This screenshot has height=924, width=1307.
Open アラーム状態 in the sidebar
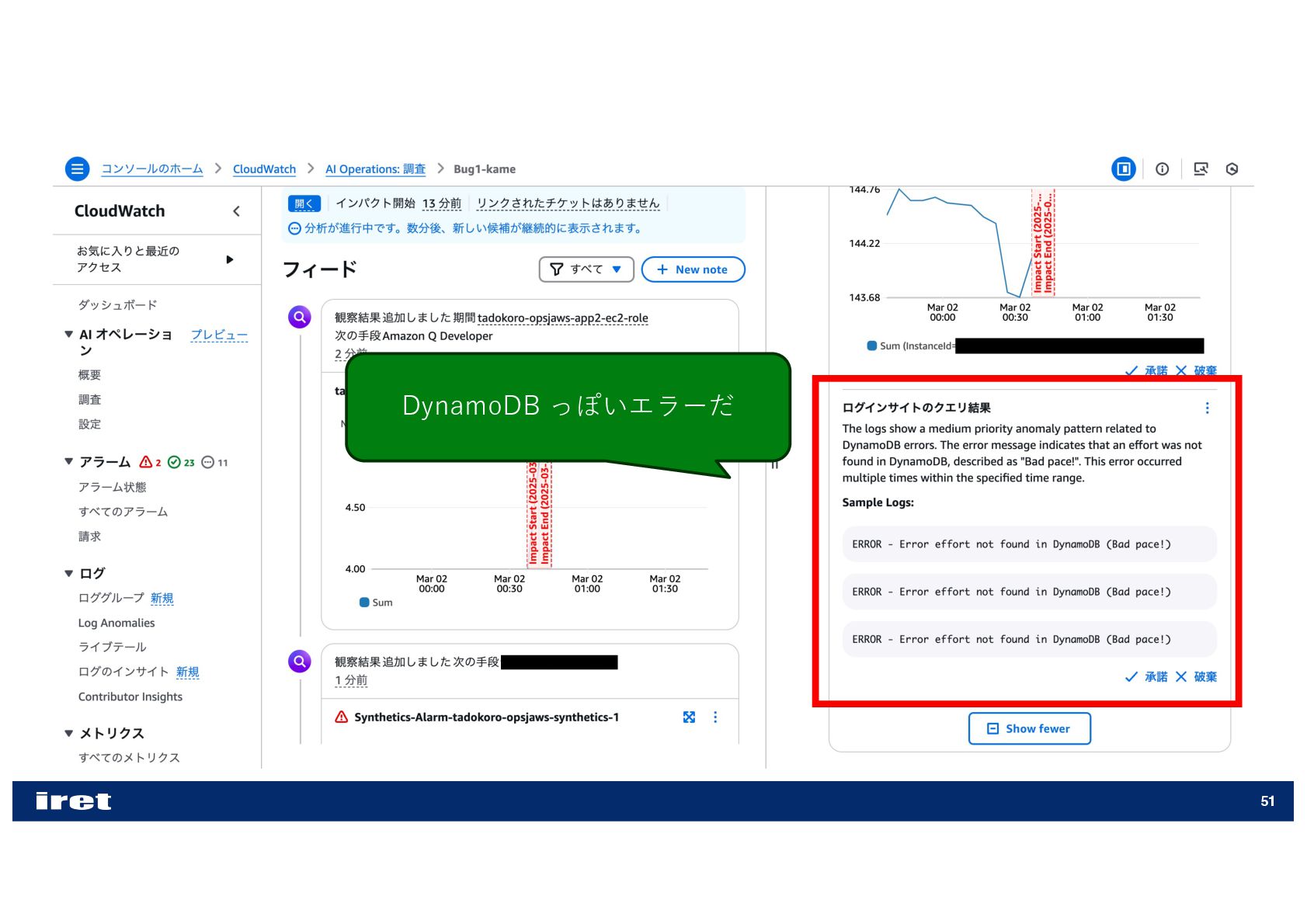point(112,487)
